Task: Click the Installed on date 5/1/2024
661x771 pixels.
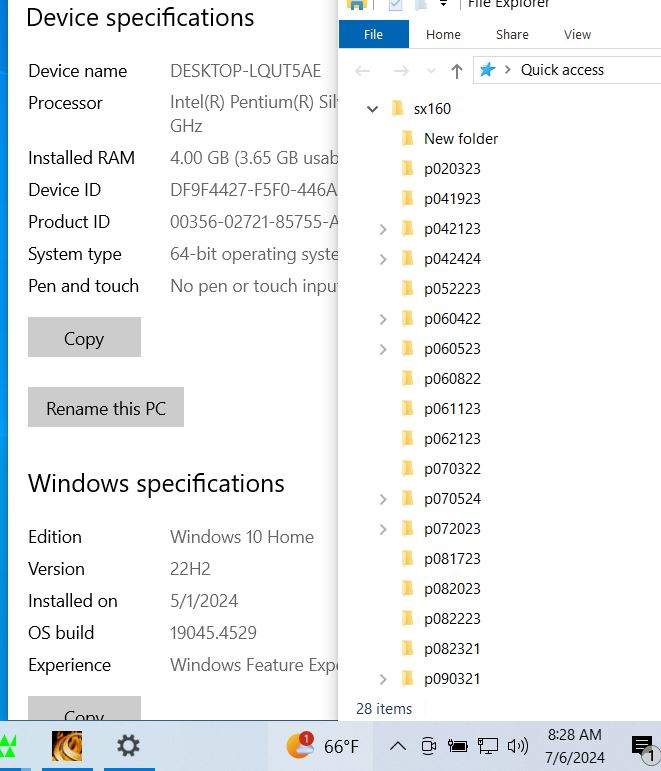Action: 204,601
